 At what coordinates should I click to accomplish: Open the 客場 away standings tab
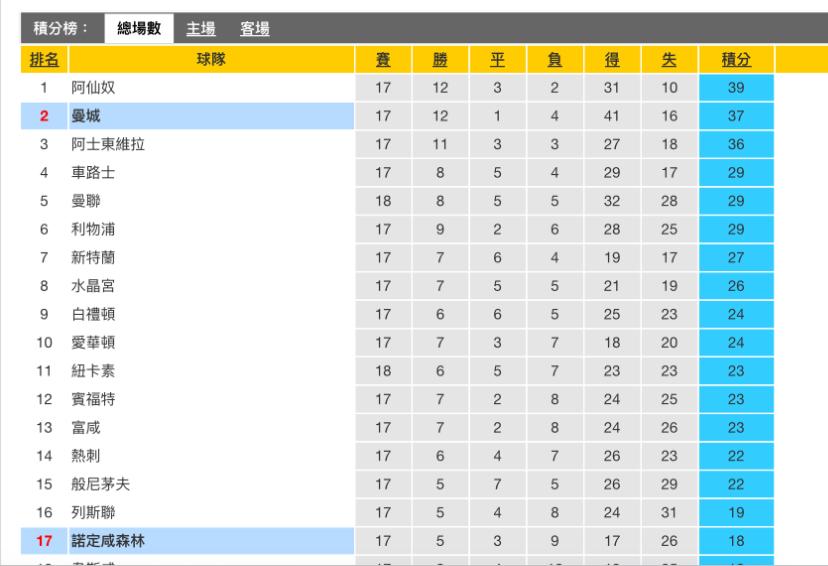click(255, 29)
